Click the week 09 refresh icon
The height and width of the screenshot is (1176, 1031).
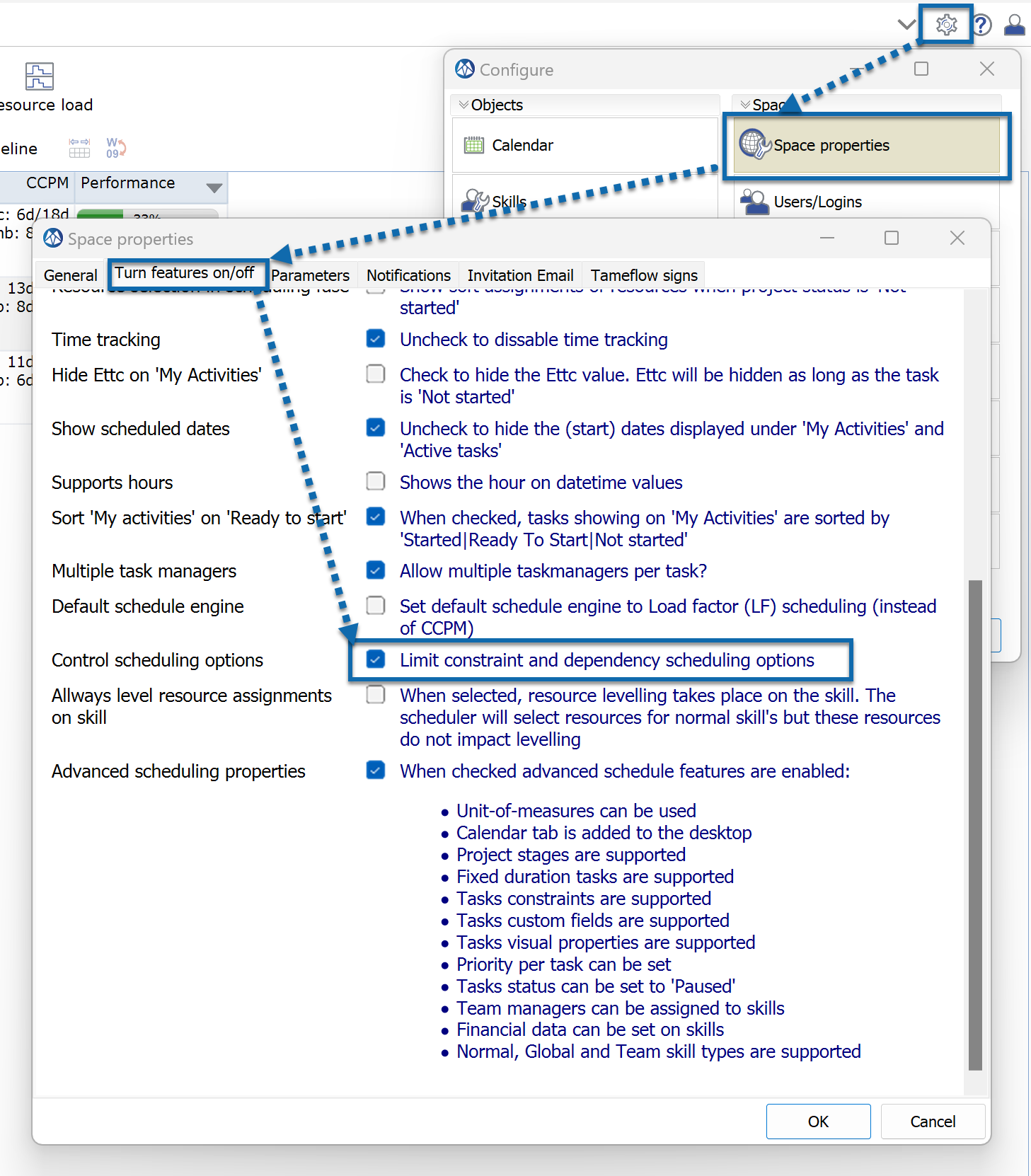point(116,148)
